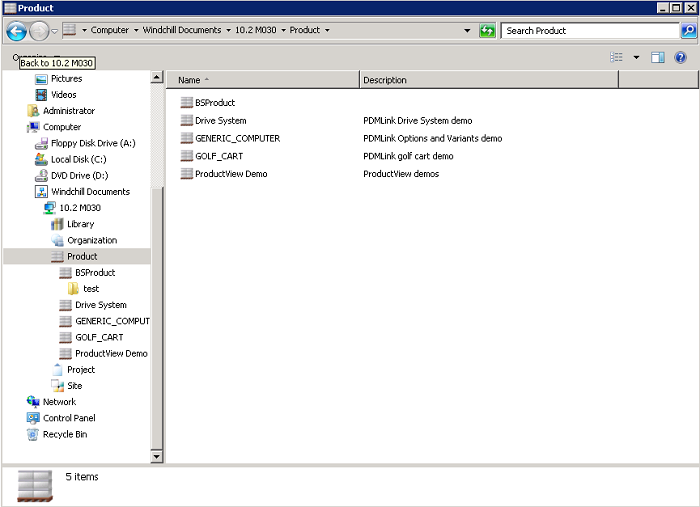Expand dropdown arrow after 10.2 M030 breadcrumb
This screenshot has width=700, height=507.
pyautogui.click(x=283, y=30)
